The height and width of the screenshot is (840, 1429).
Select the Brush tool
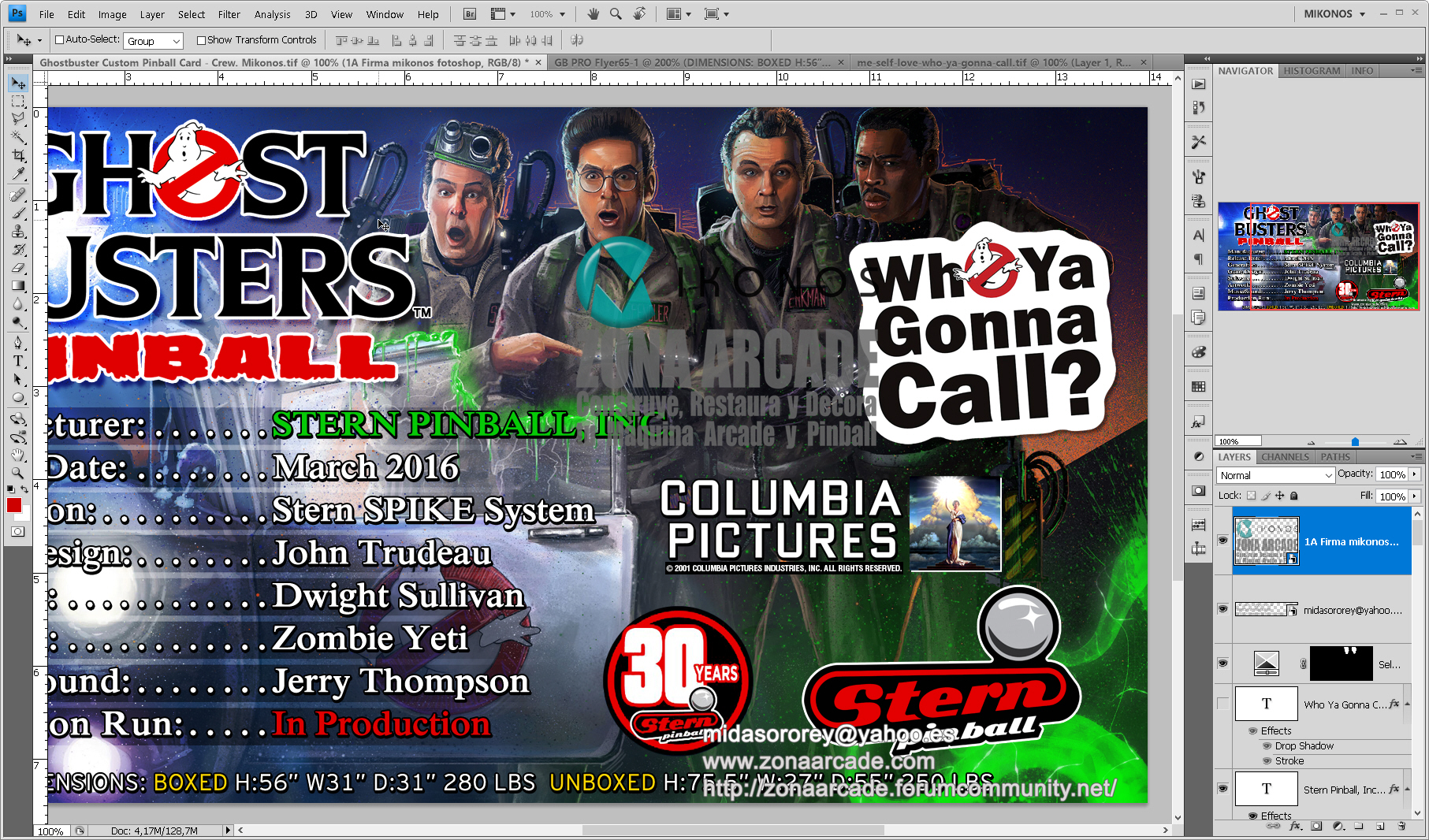(18, 213)
